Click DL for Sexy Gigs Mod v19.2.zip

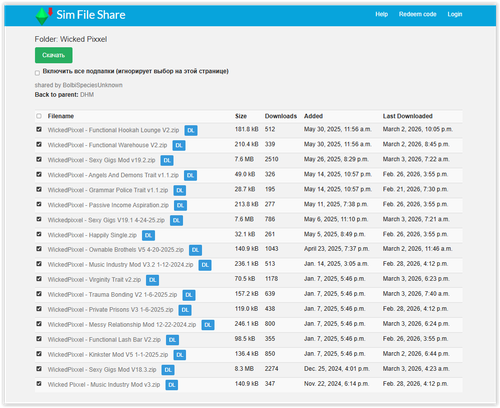167,160
